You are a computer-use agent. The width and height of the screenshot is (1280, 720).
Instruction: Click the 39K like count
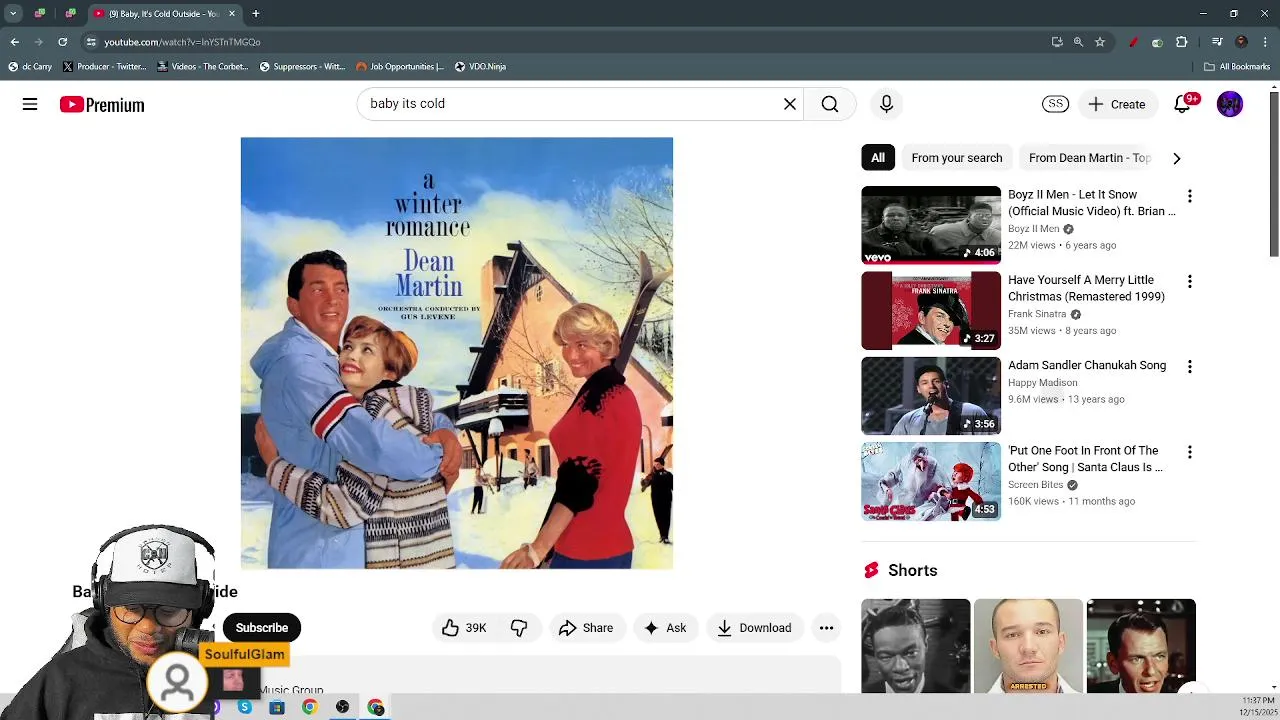(476, 628)
